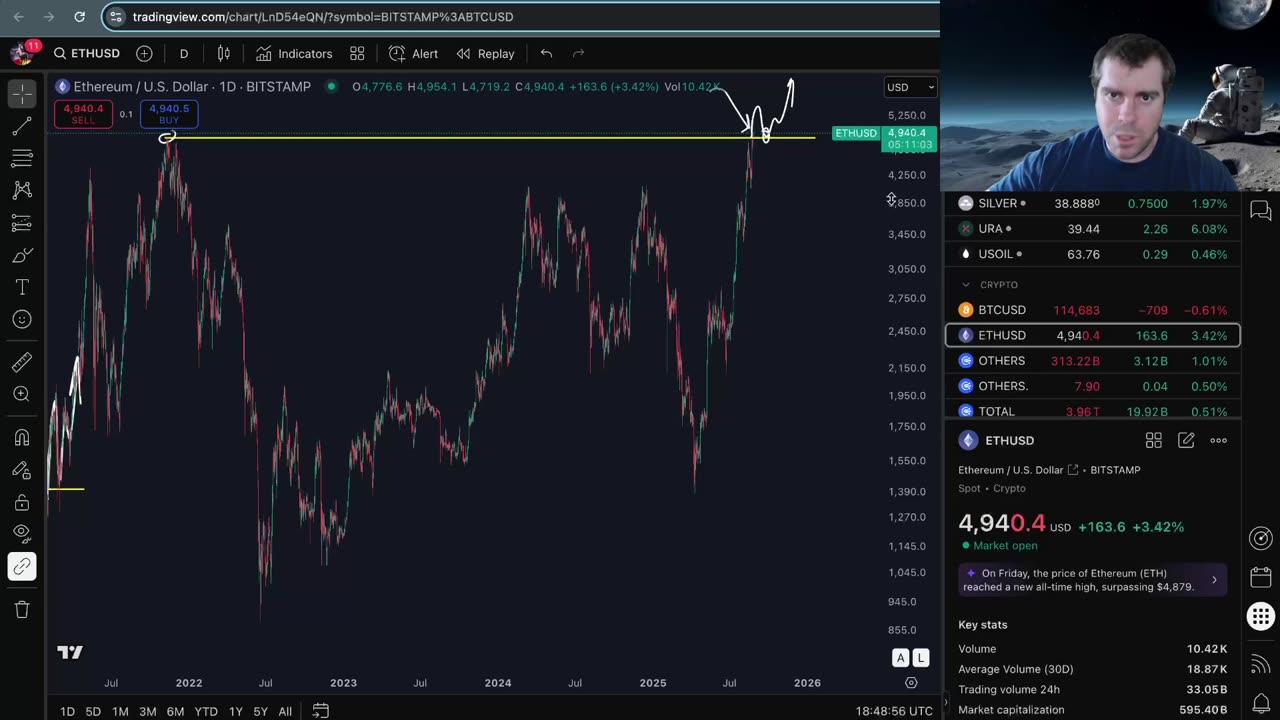
Task: Add a symbol to compare
Action: click(x=144, y=54)
